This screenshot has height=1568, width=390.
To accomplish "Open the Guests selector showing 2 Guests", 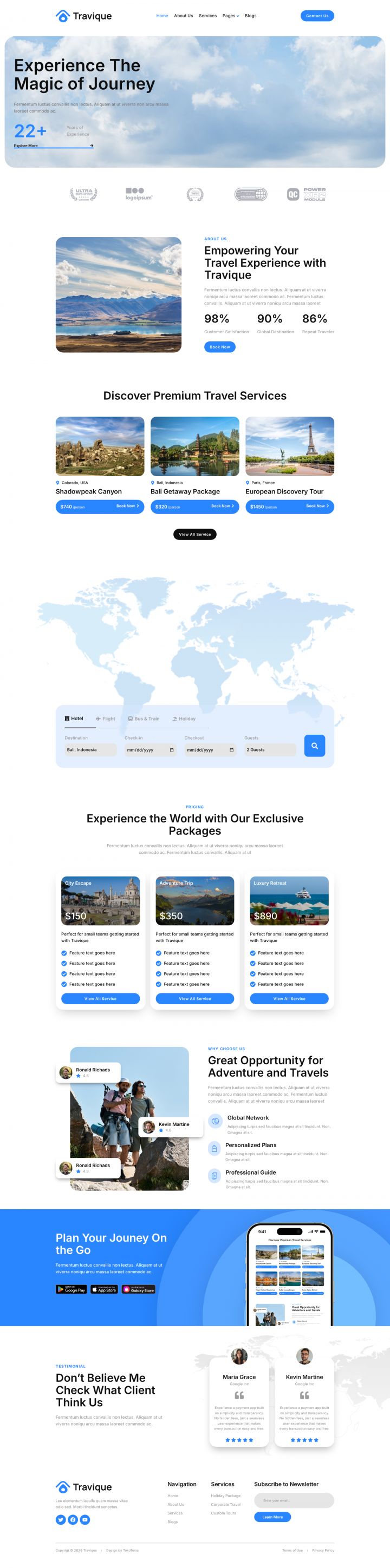I will 270,750.
